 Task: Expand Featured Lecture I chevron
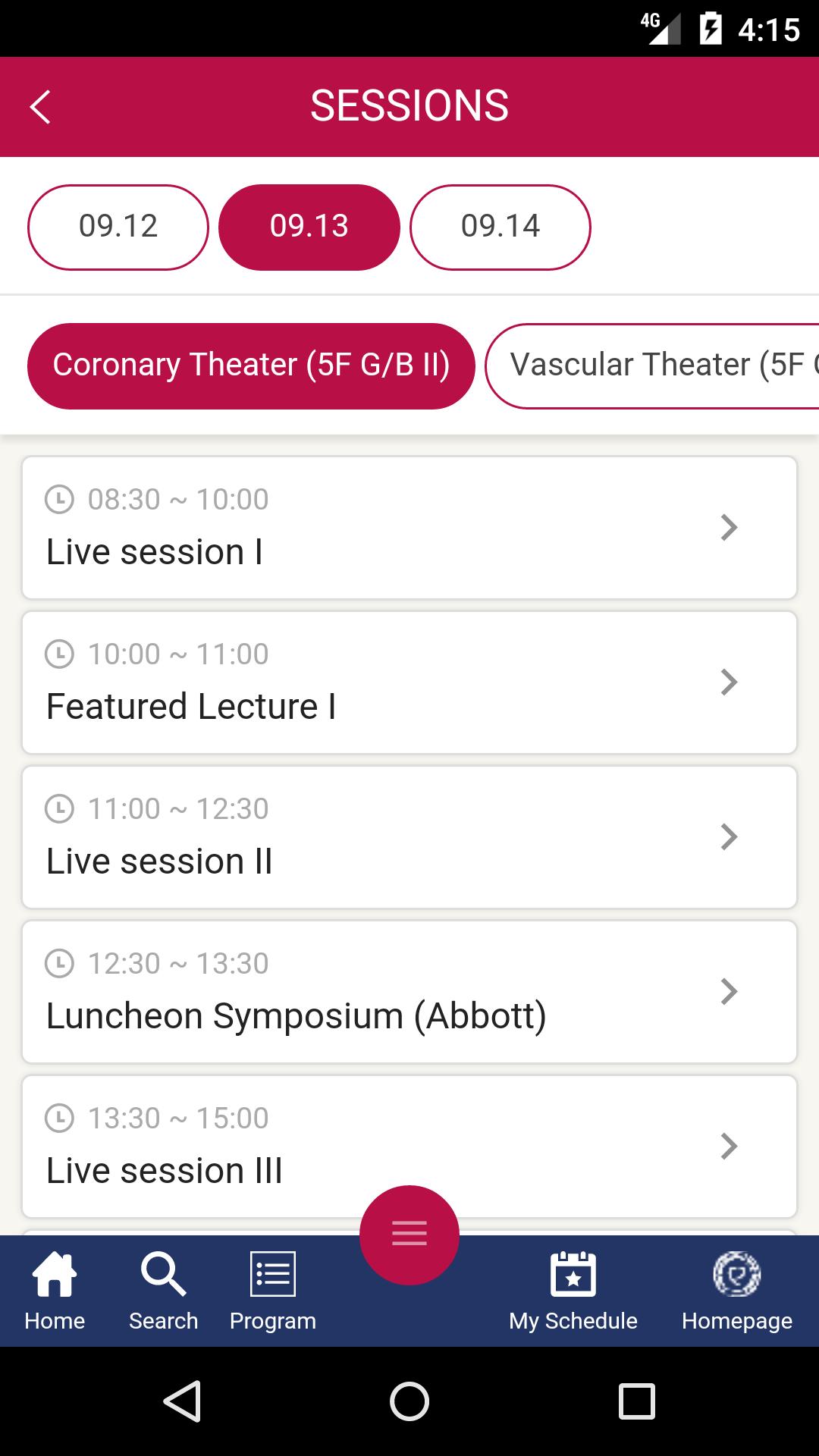click(x=729, y=682)
